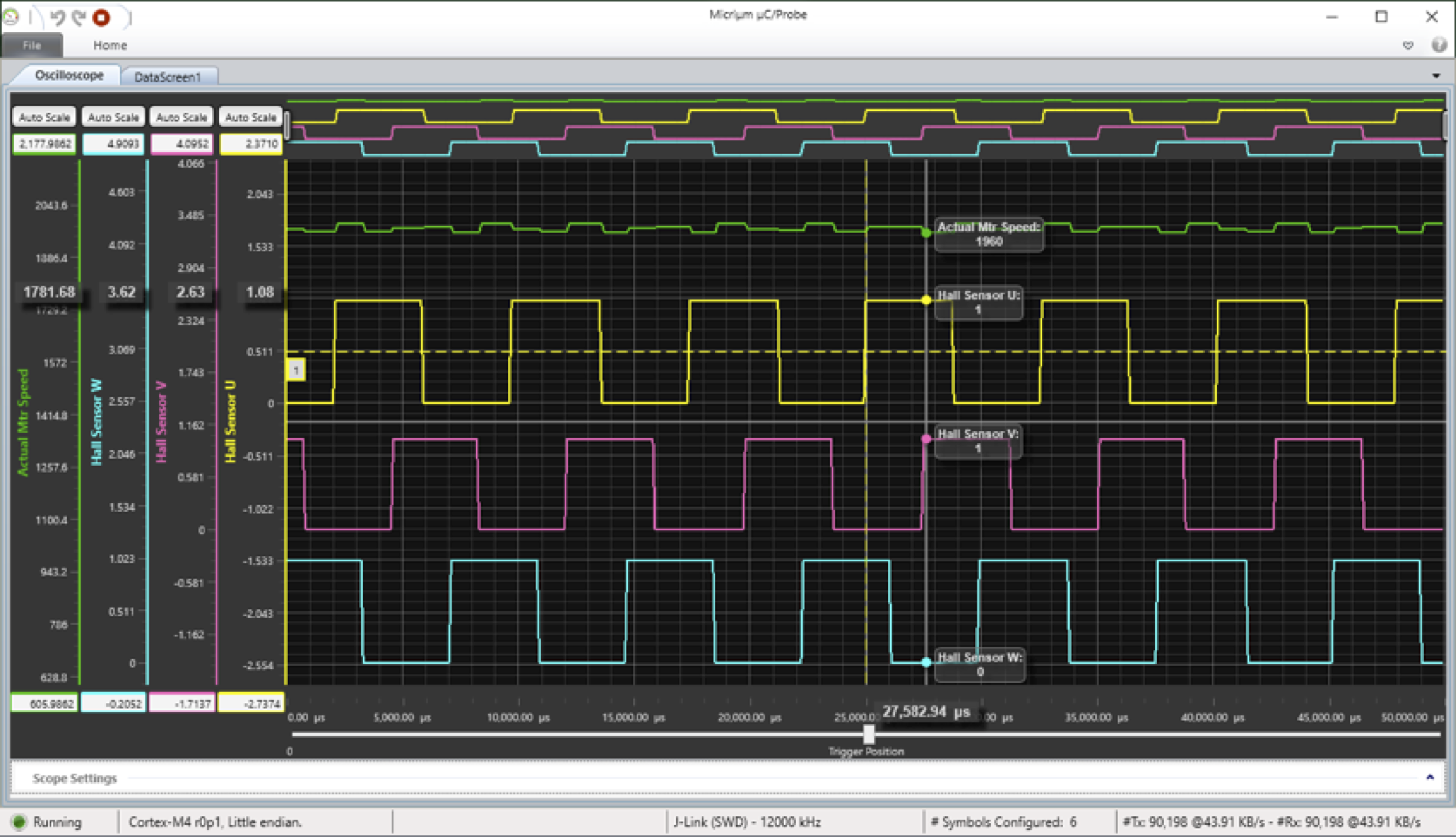Click the yellow trigger level marker labeled 1
Screen dimensions: 1456x837
(296, 370)
